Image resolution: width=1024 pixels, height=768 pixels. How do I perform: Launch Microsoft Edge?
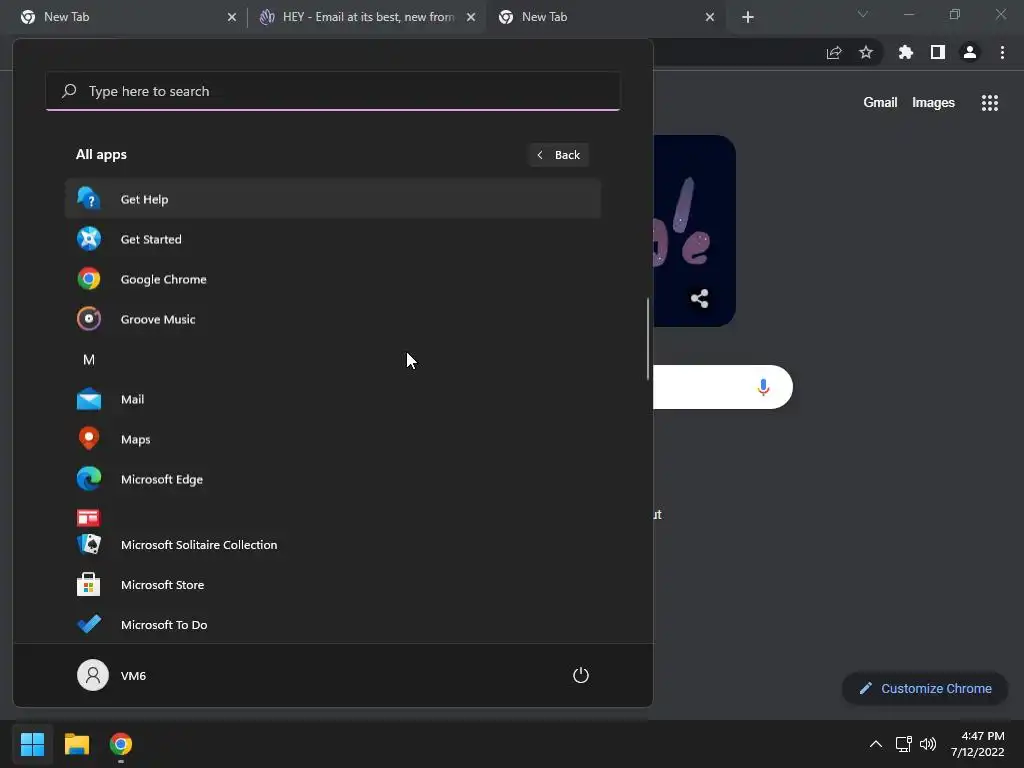coord(332,479)
